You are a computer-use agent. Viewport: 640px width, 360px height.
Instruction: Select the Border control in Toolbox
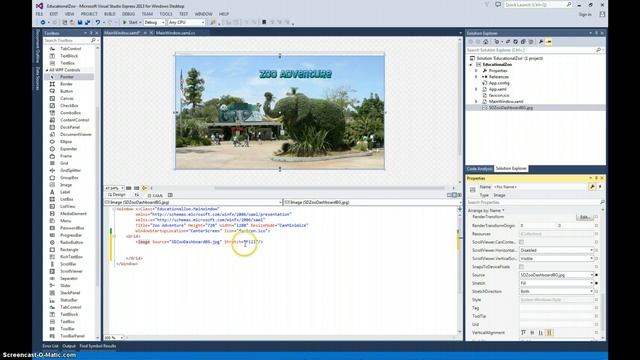(x=69, y=84)
